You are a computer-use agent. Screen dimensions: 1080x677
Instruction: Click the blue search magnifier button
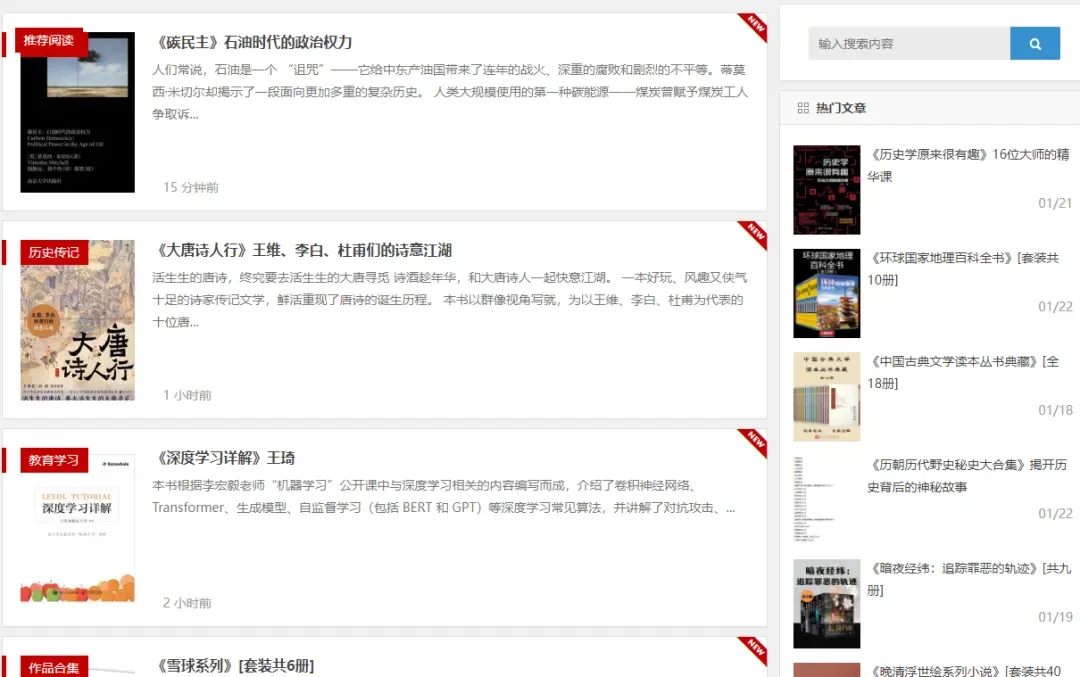(1035, 43)
